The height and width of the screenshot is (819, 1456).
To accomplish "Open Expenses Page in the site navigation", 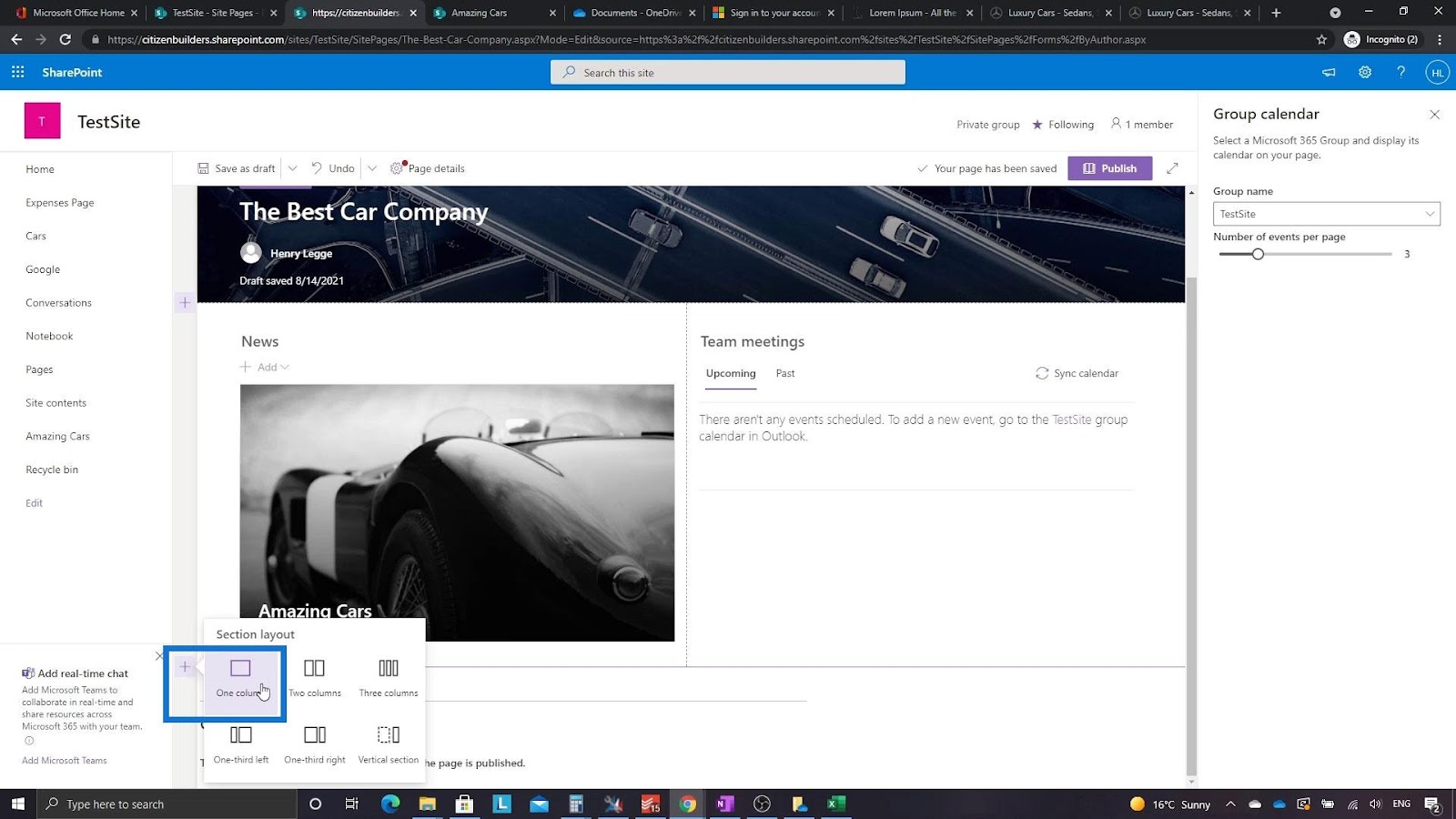I will click(60, 203).
